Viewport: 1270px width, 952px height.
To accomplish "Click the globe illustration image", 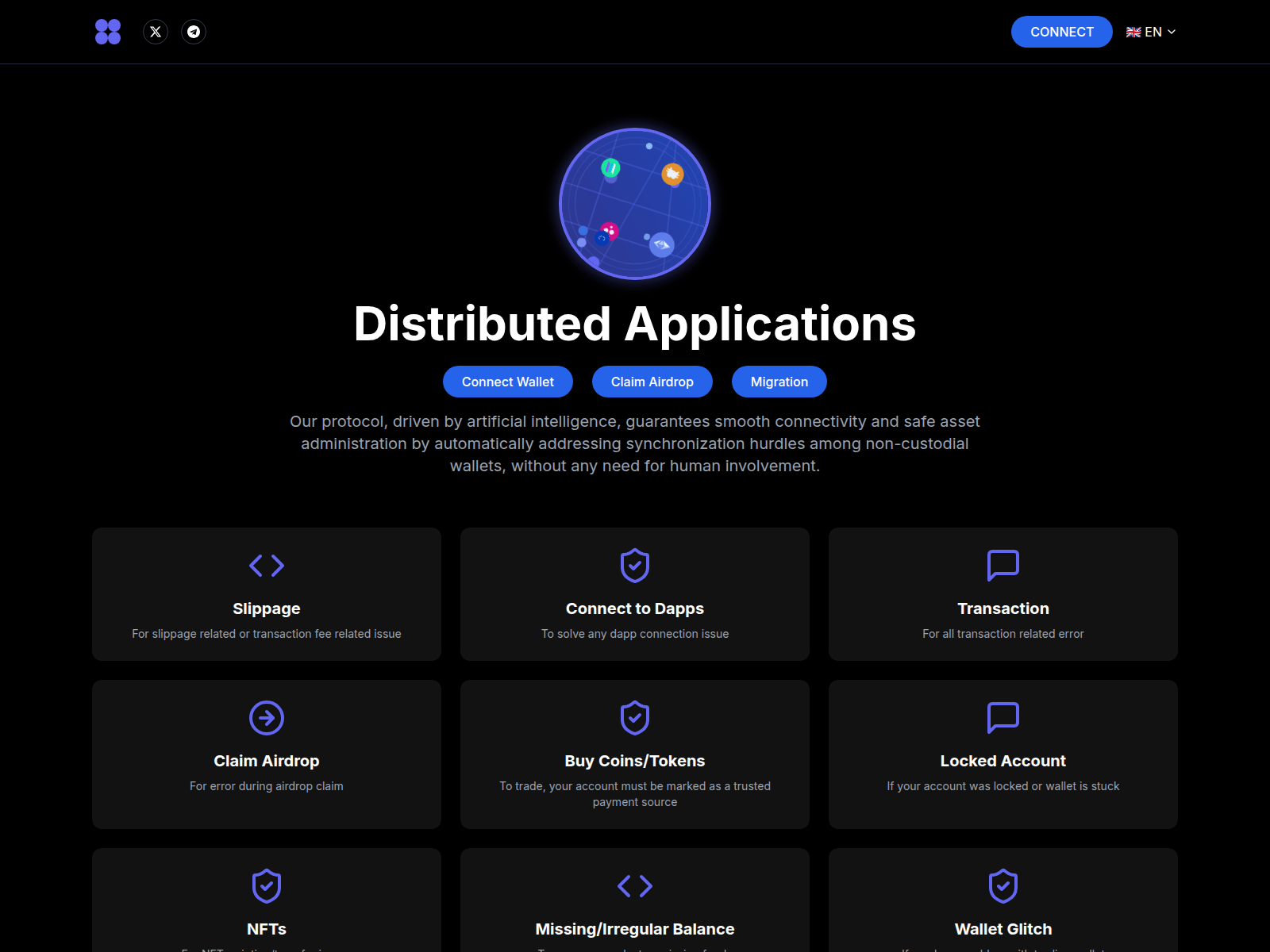I will [635, 204].
